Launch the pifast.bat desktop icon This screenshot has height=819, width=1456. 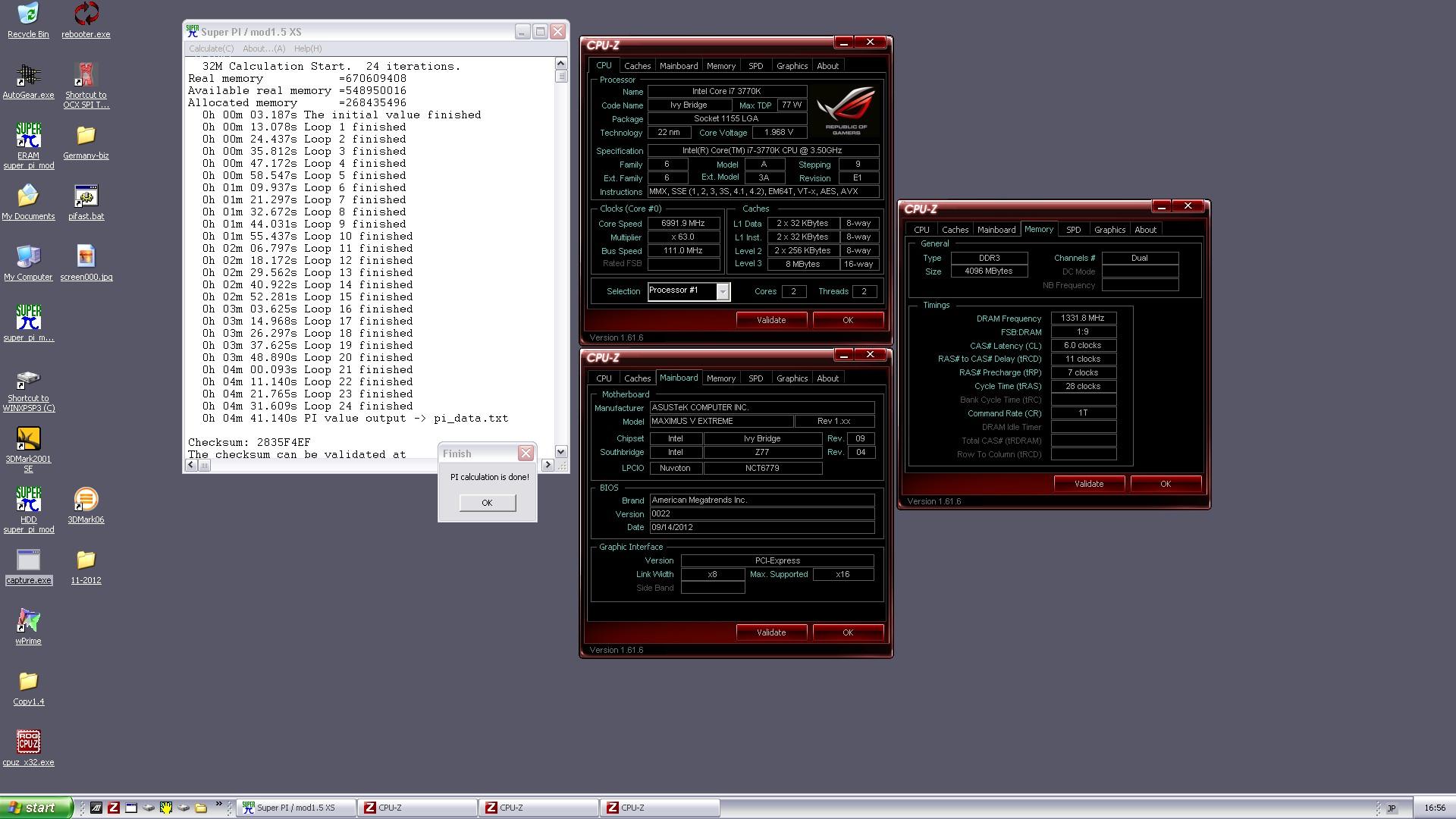pos(86,202)
